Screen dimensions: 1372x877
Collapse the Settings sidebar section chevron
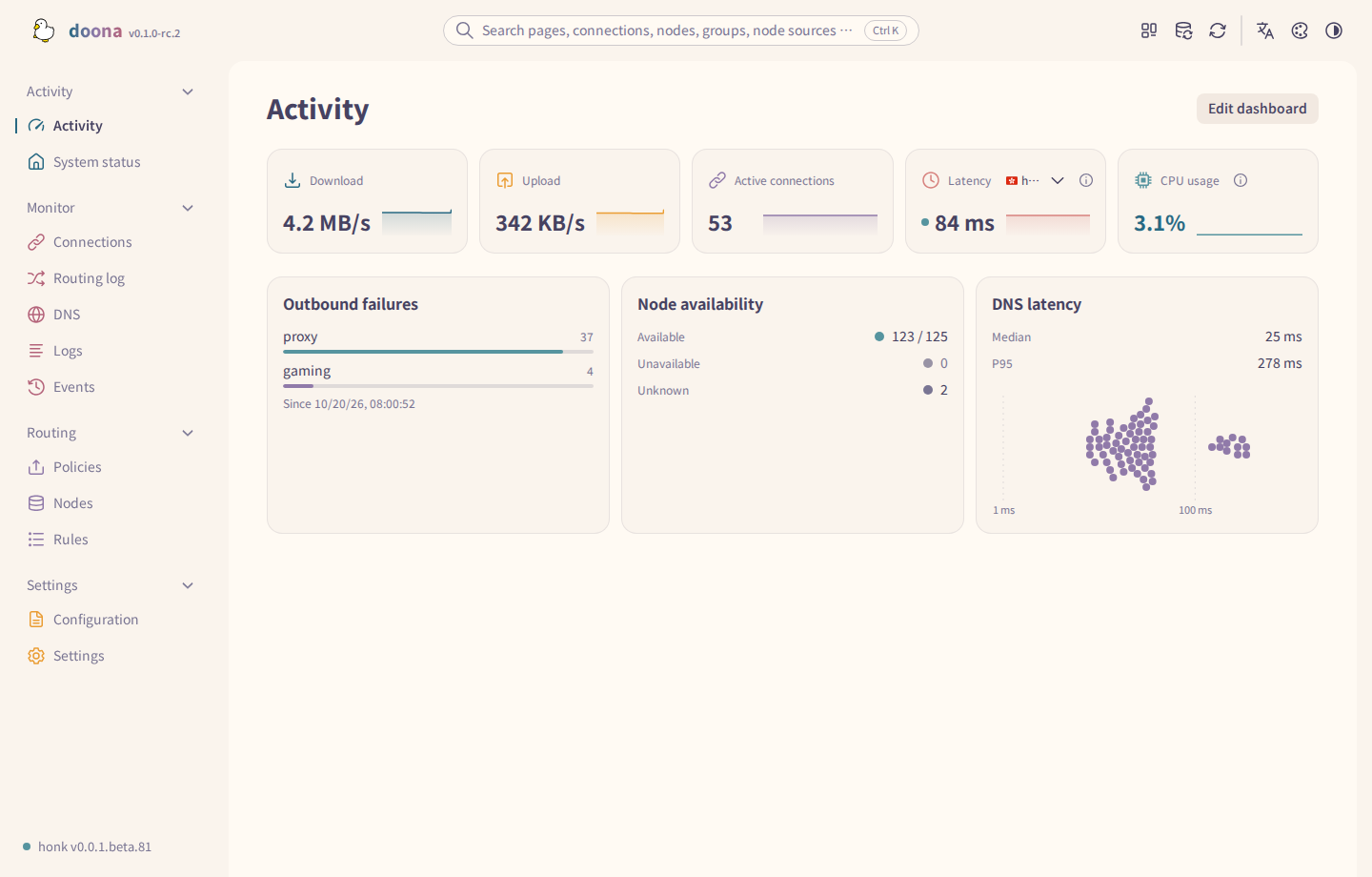pyautogui.click(x=188, y=585)
